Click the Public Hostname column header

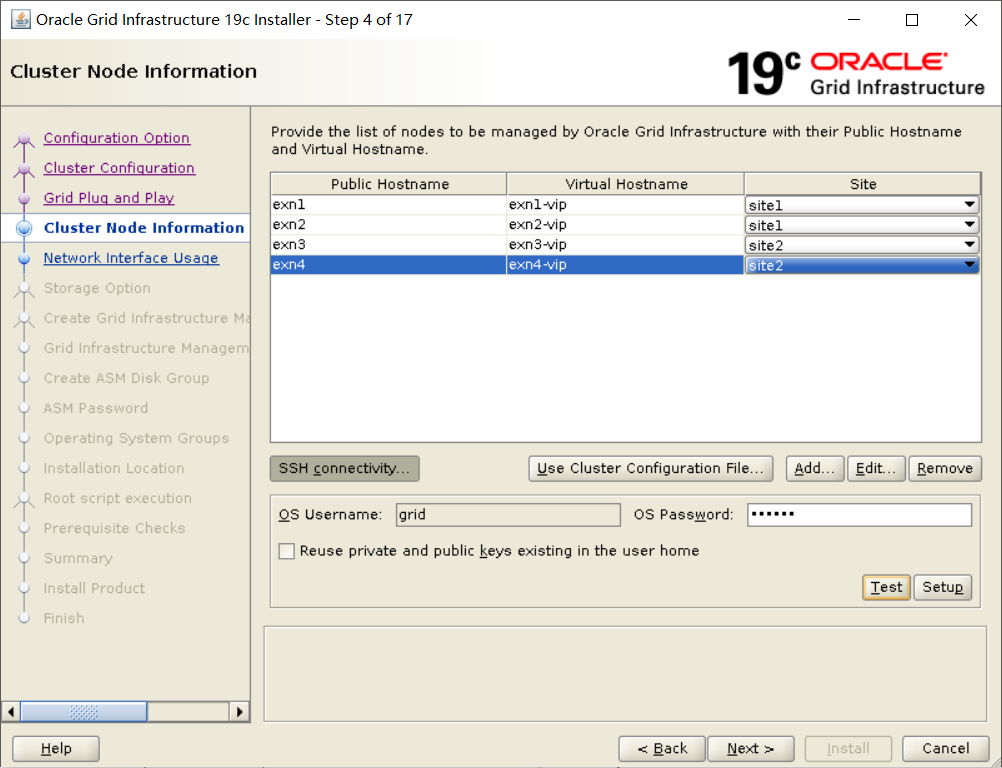click(x=389, y=184)
